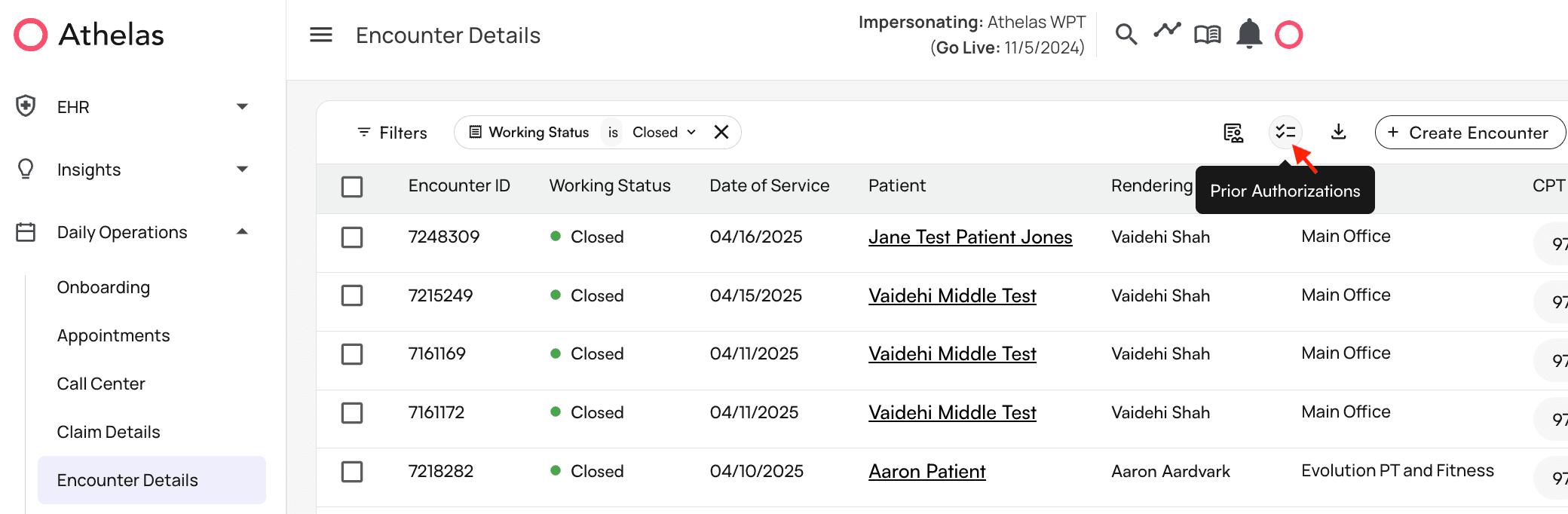
Task: Open Appointments from the sidebar
Action: tap(113, 335)
